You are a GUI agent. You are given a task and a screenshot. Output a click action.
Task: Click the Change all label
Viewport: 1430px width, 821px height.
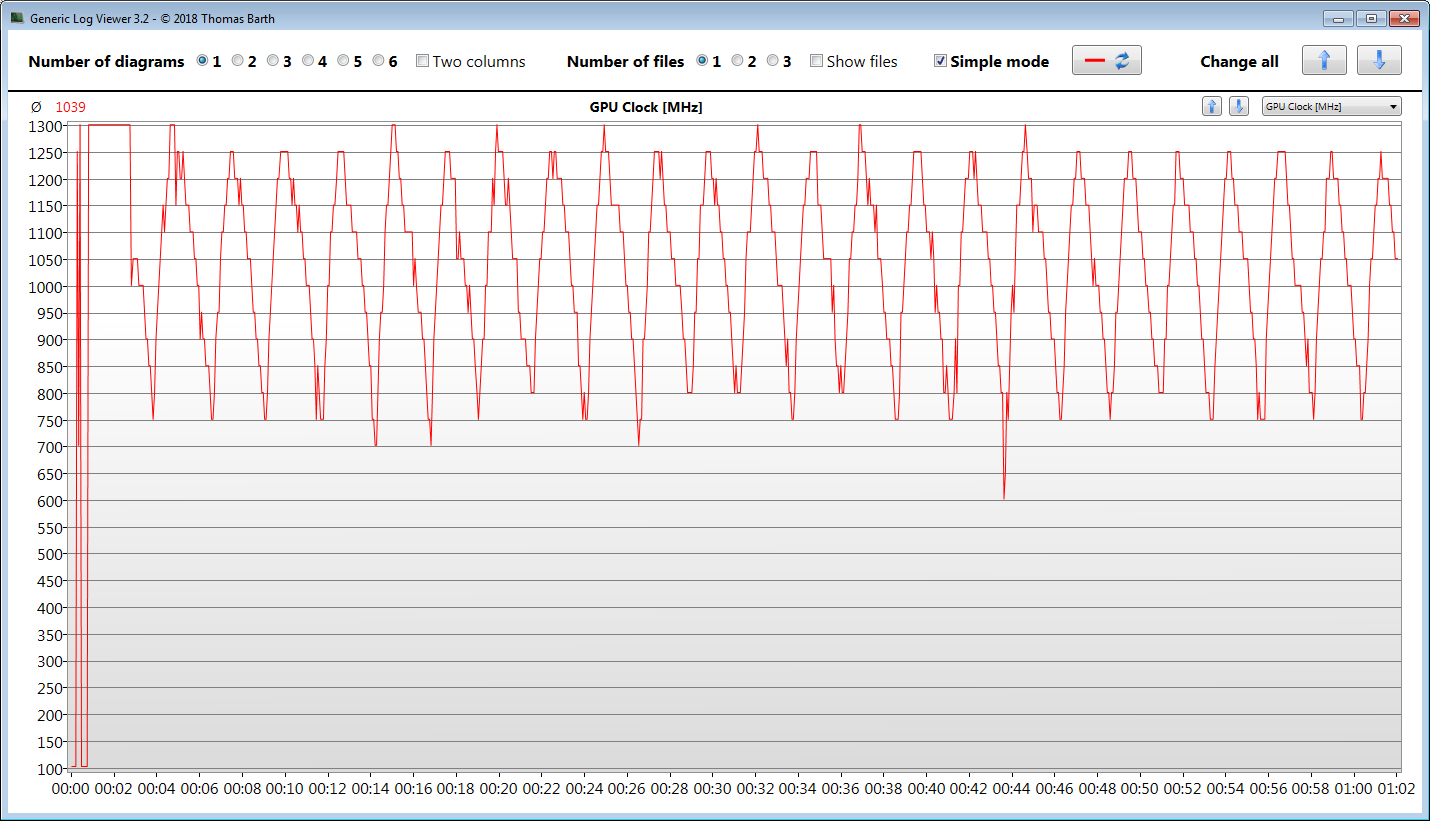click(x=1240, y=62)
